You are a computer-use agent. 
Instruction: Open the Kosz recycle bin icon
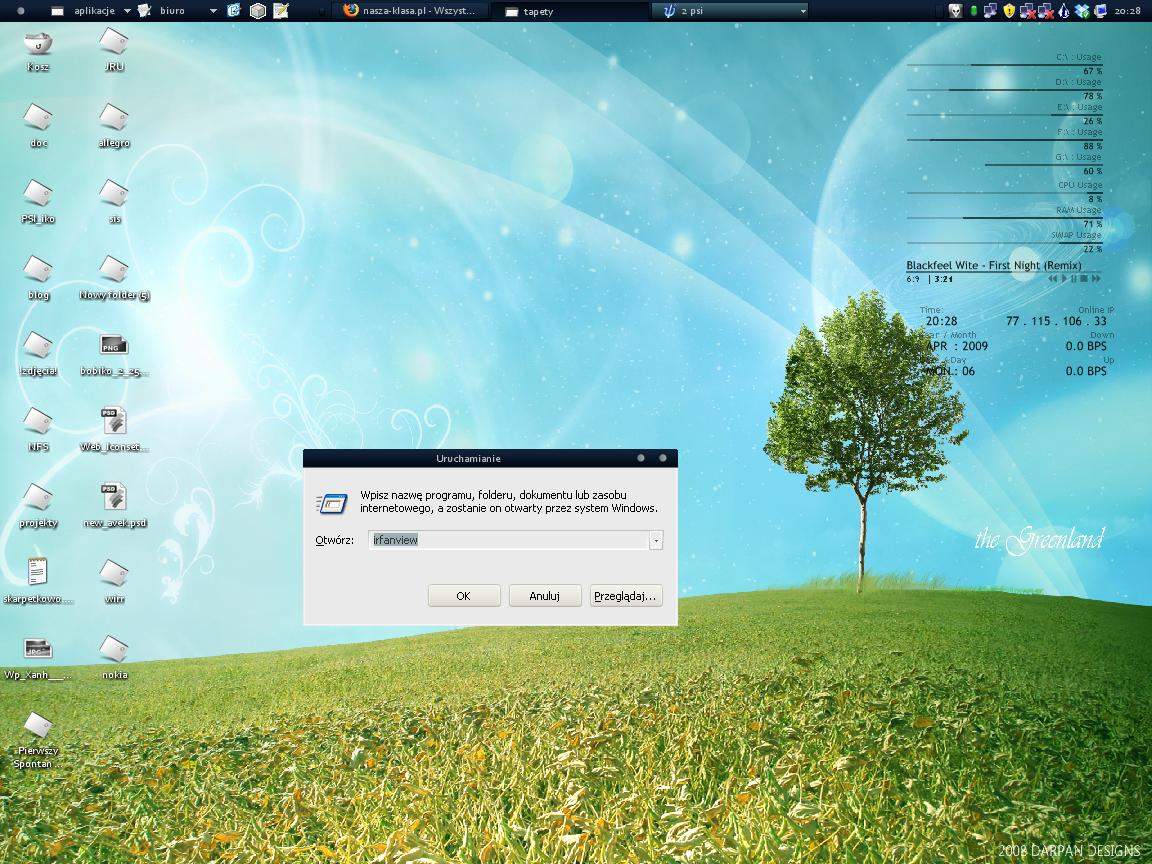[38, 43]
